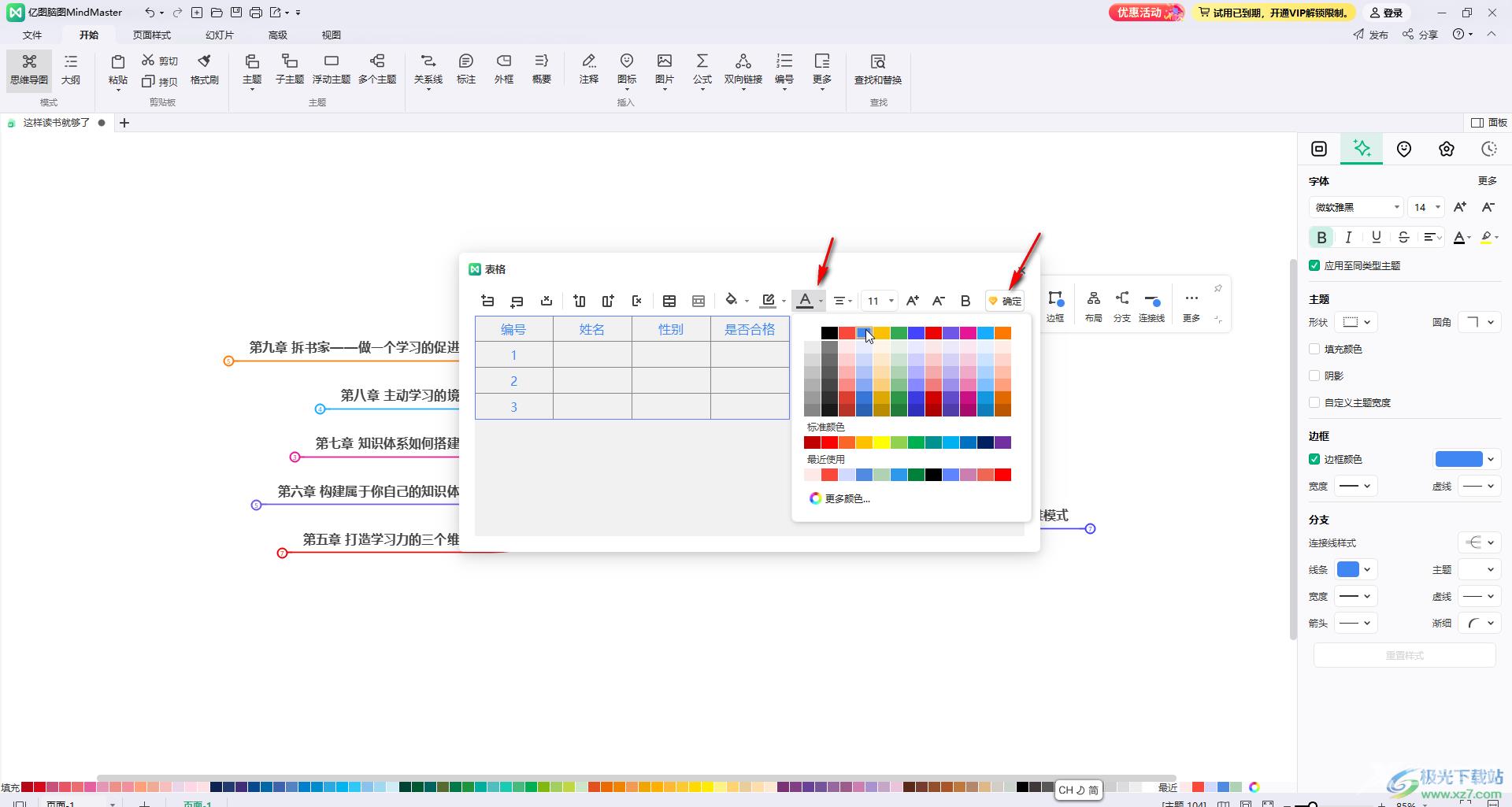Click the 发布 publish button
Image resolution: width=1512 pixels, height=807 pixels.
pos(1371,35)
